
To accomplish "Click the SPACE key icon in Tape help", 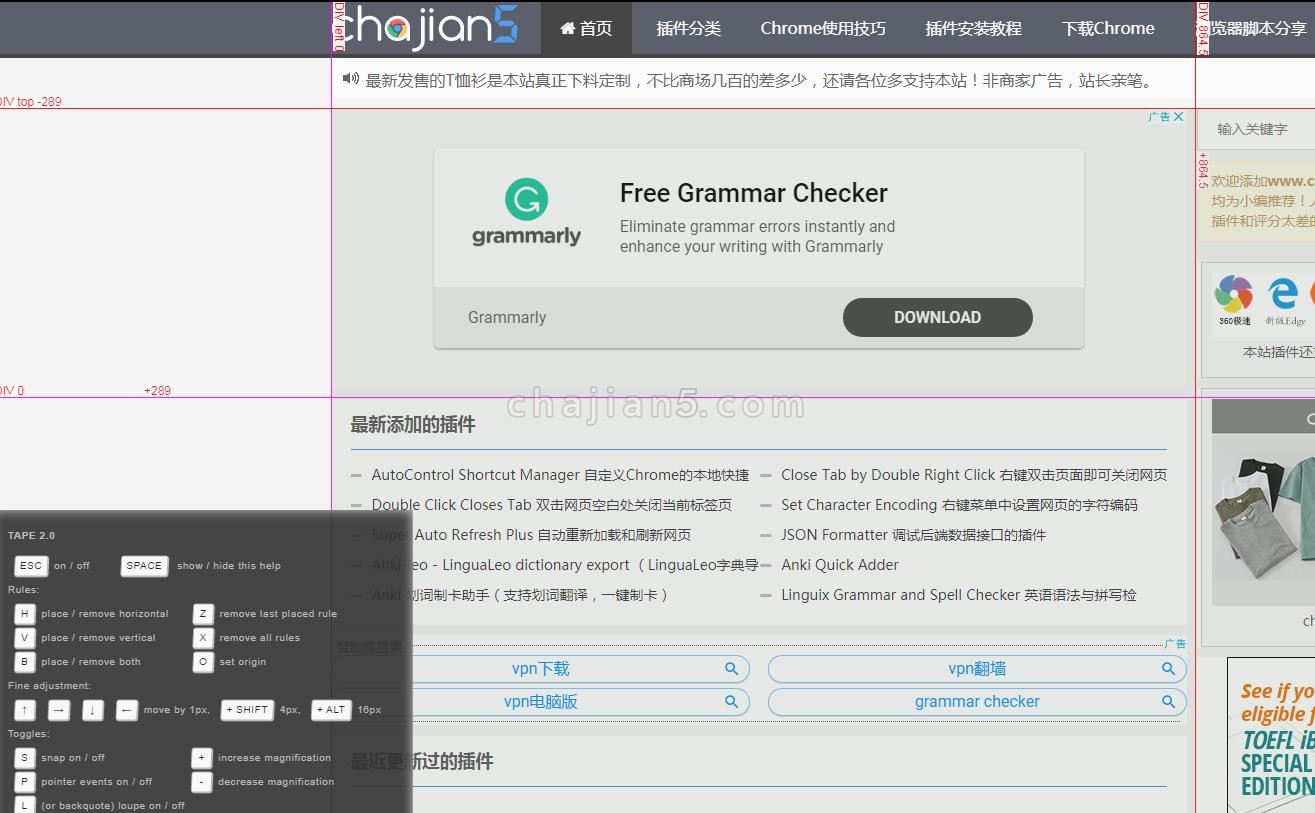I will (x=144, y=566).
